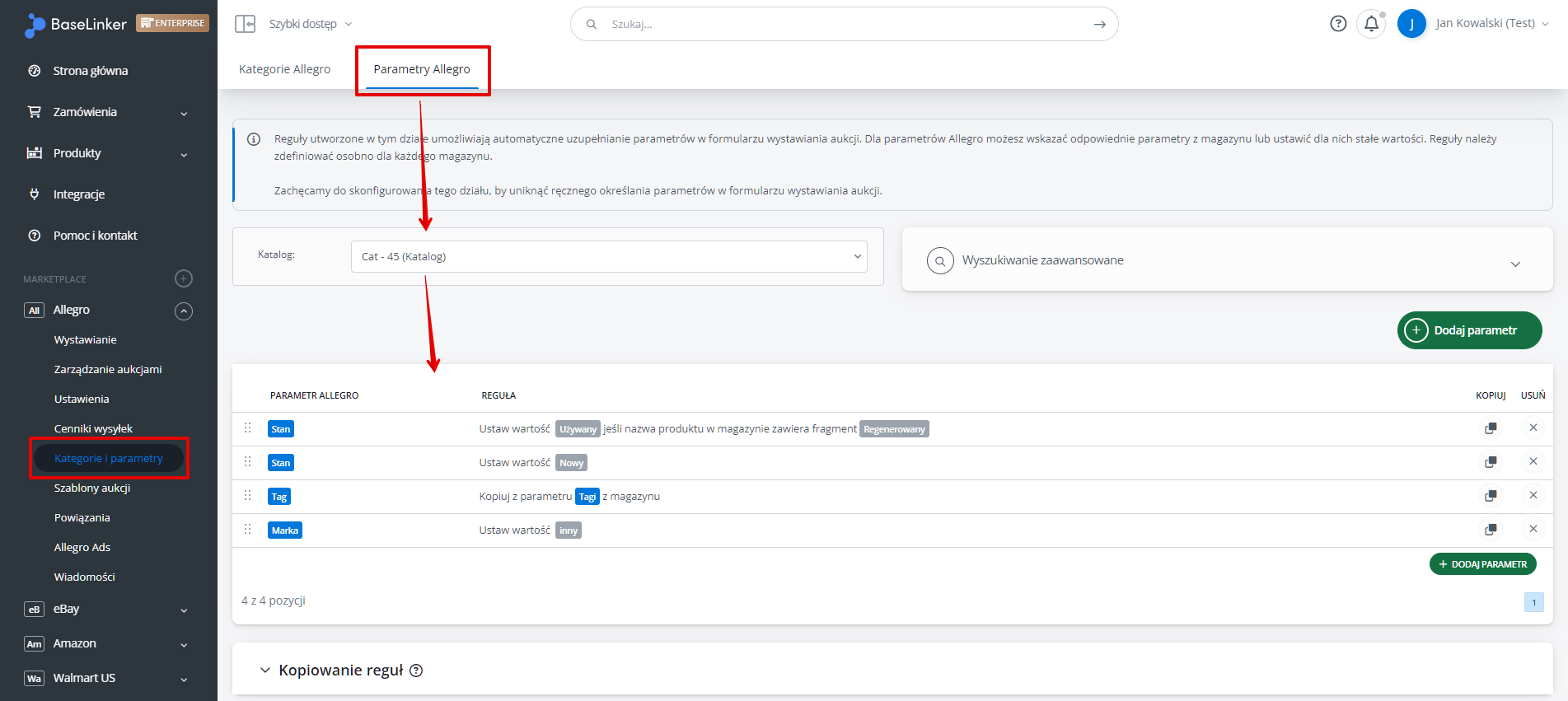The height and width of the screenshot is (701, 1568).
Task: Click the eBay marketplace icon
Action: coord(34,610)
